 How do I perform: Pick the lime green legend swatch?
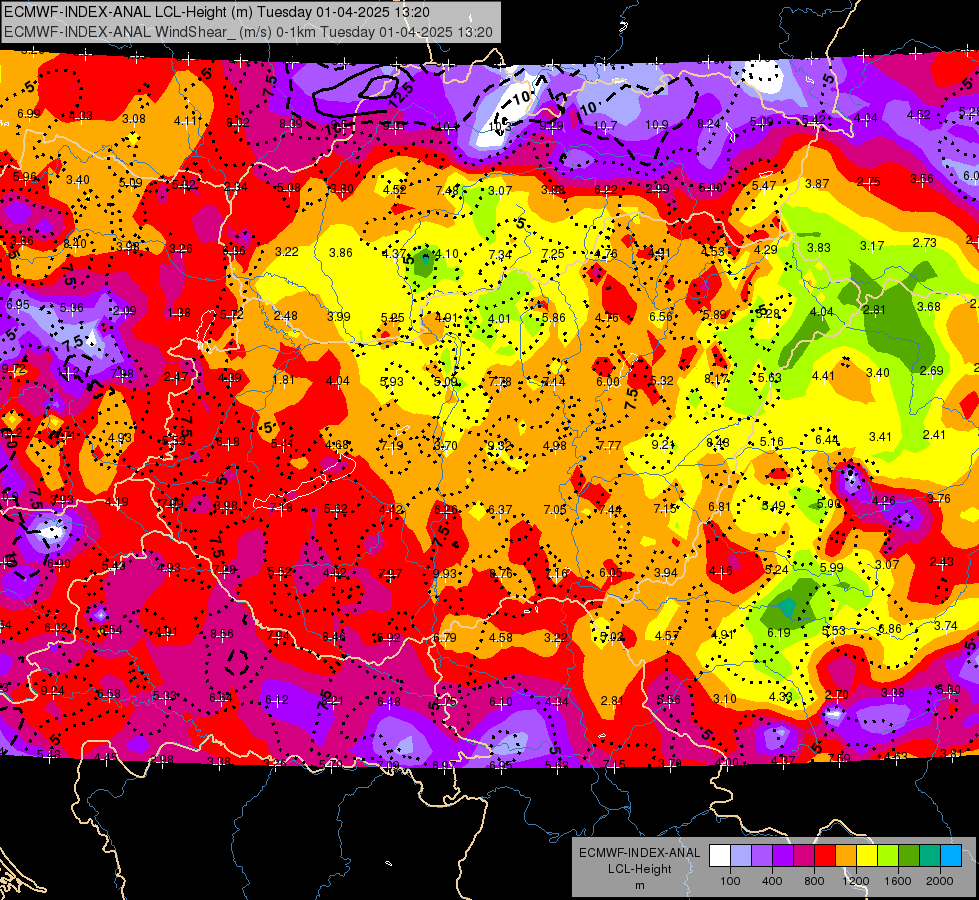tap(888, 856)
